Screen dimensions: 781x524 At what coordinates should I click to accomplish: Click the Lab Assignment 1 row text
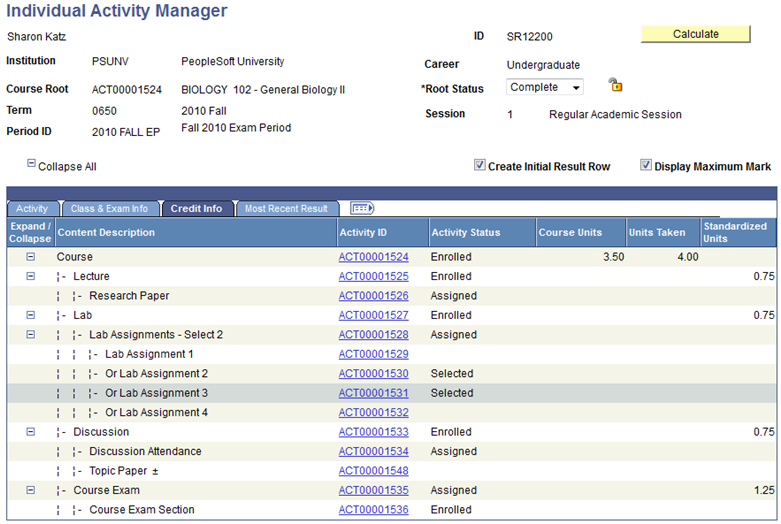coord(149,354)
